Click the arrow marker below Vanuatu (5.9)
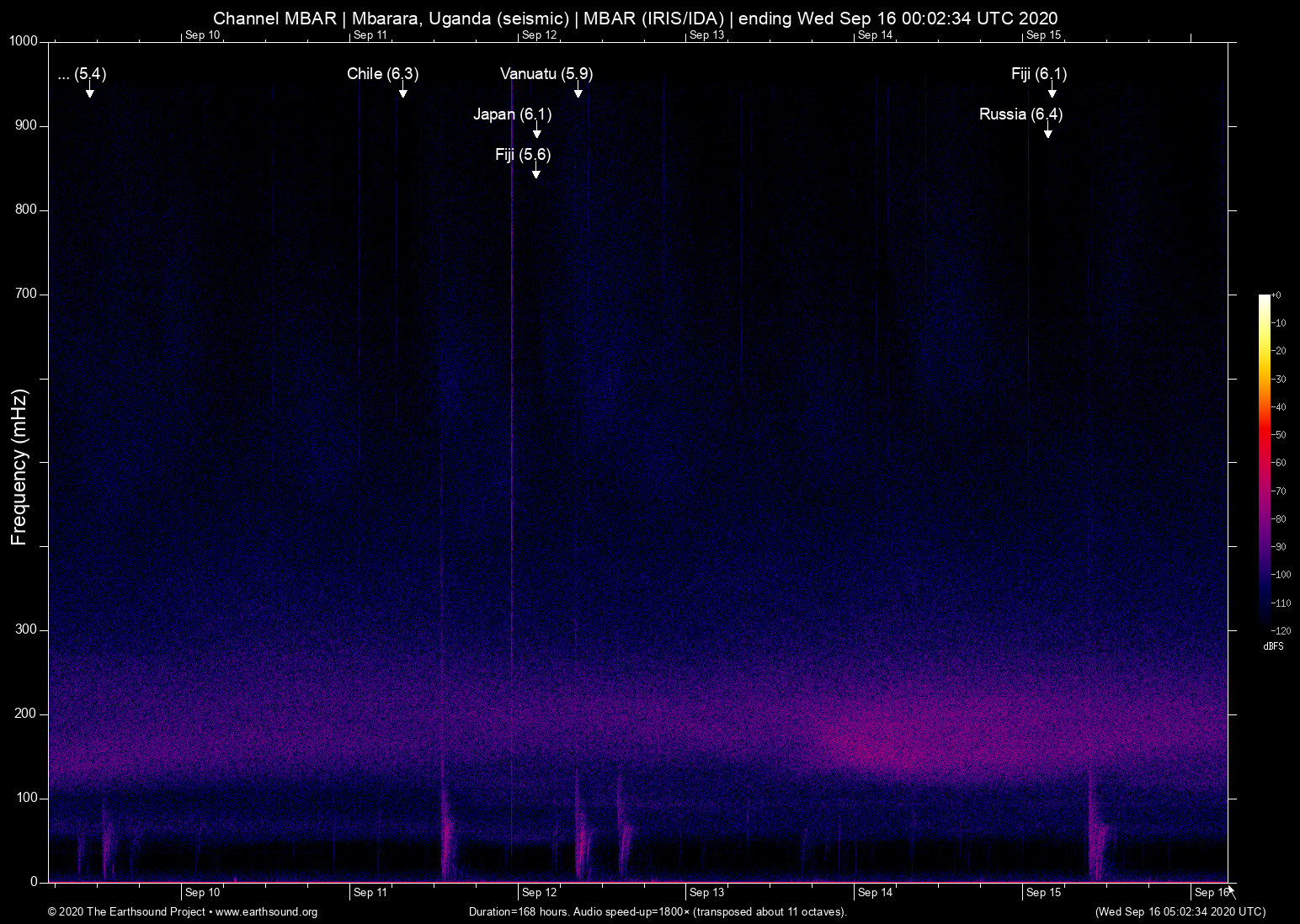The image size is (1300, 924). click(578, 91)
